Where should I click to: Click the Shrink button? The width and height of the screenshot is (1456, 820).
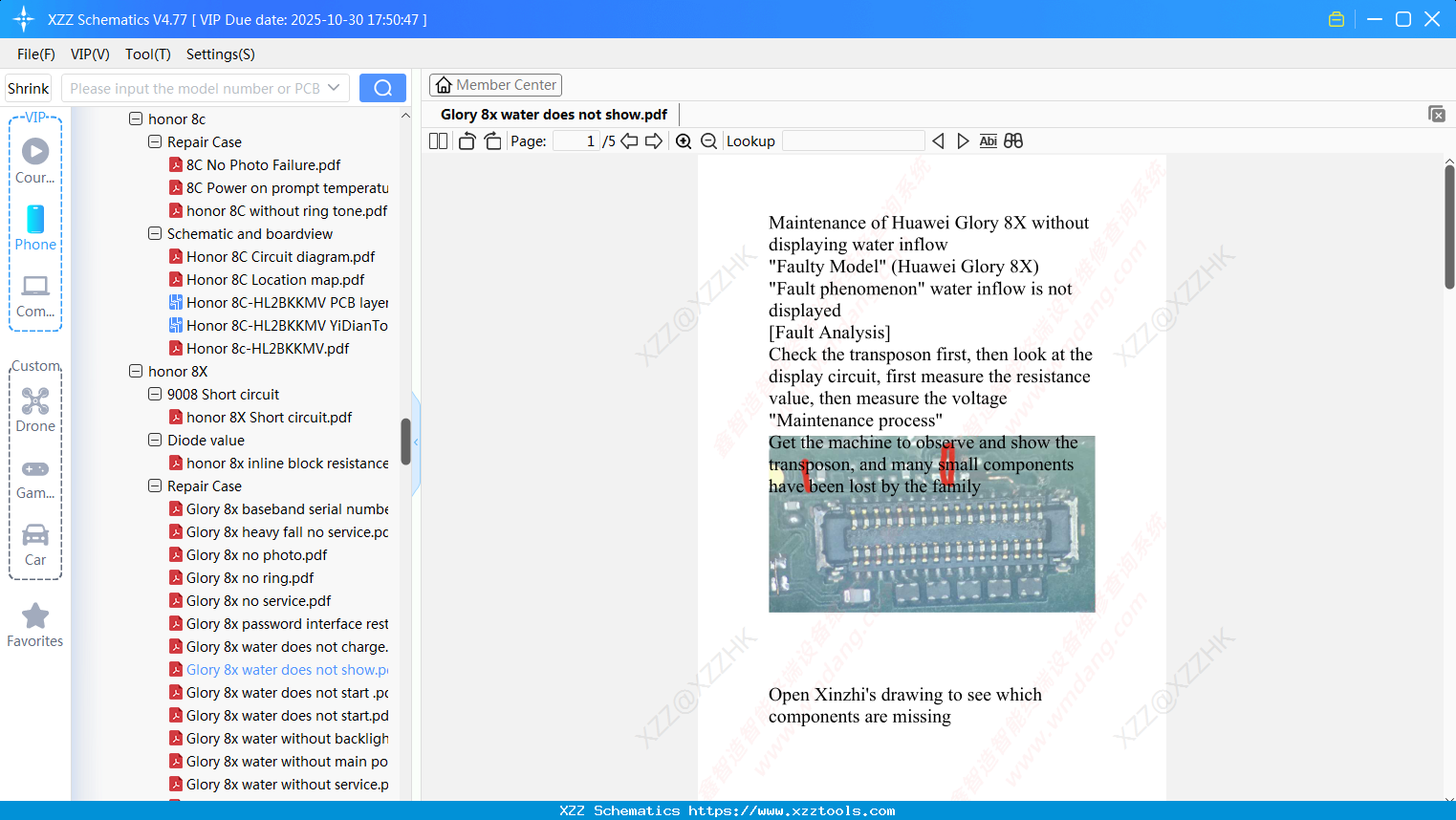point(29,88)
